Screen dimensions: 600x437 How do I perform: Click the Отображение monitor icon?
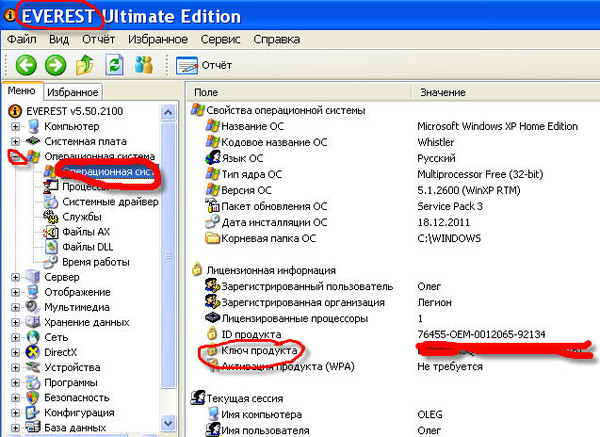pyautogui.click(x=33, y=292)
